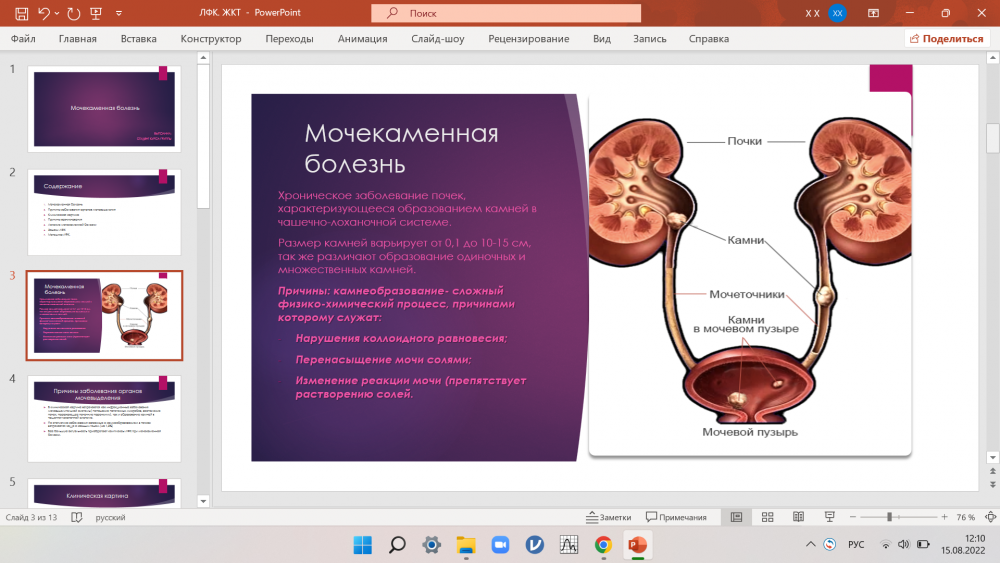Click the Save icon in title bar

[21, 13]
